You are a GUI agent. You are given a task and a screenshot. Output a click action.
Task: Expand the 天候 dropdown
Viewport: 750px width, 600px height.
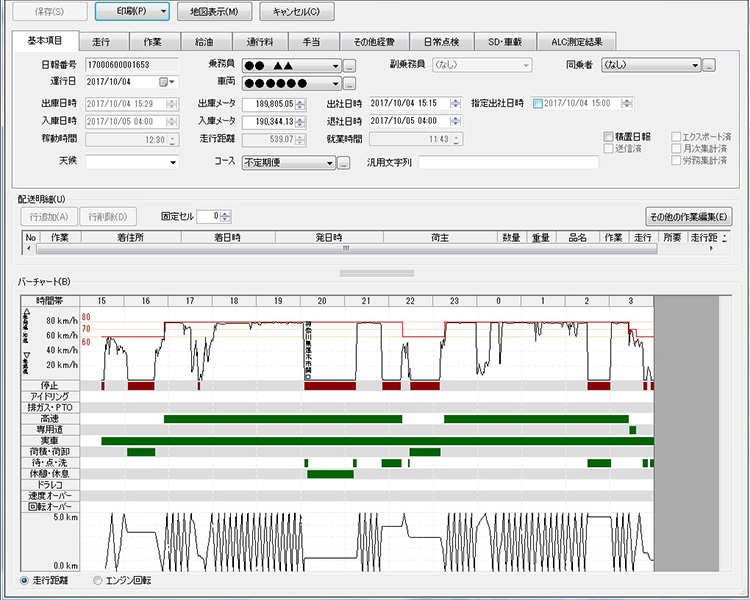(173, 162)
